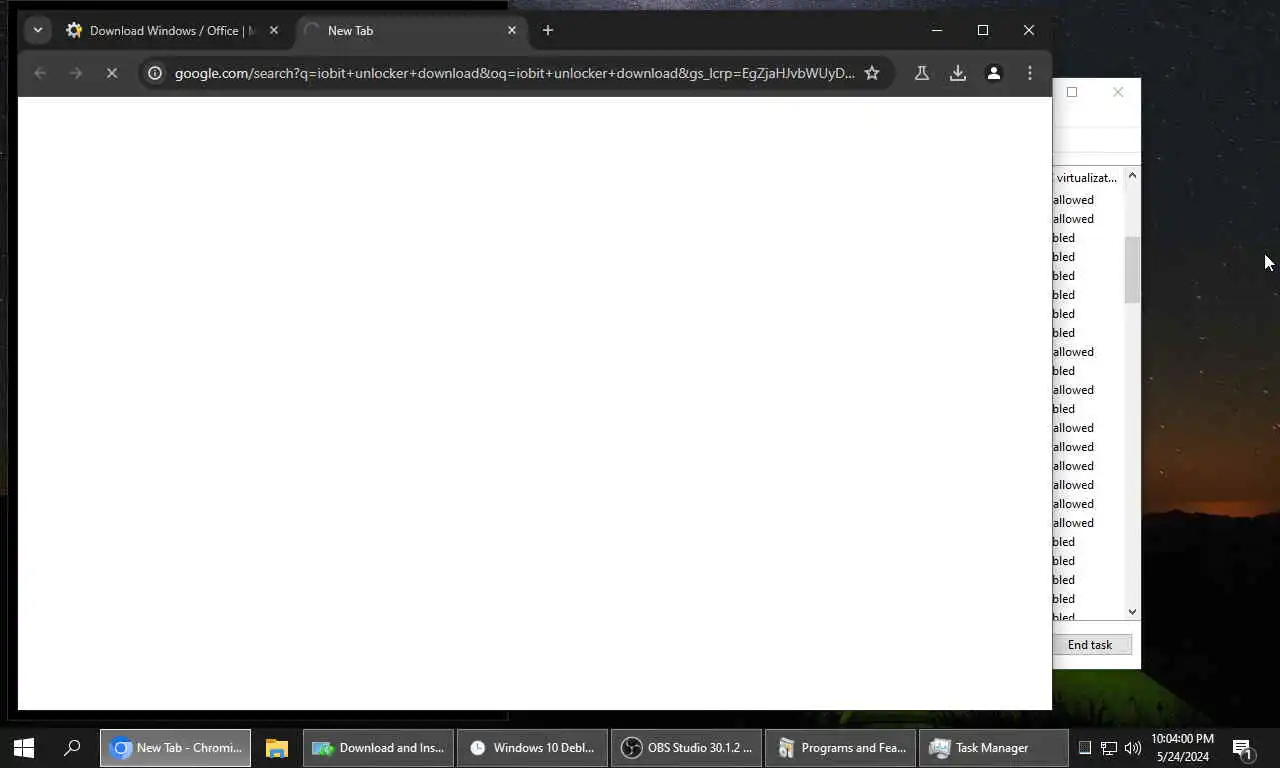
Task: Open clock showing 10:04:00 PM
Action: pos(1183,748)
